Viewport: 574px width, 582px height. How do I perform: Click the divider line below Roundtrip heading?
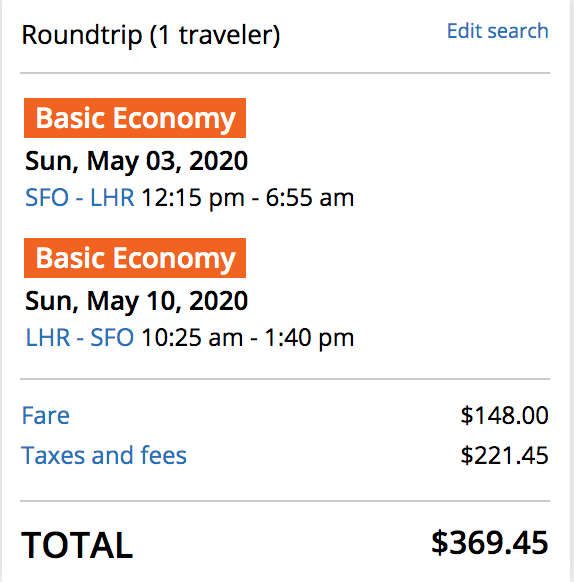[285, 73]
